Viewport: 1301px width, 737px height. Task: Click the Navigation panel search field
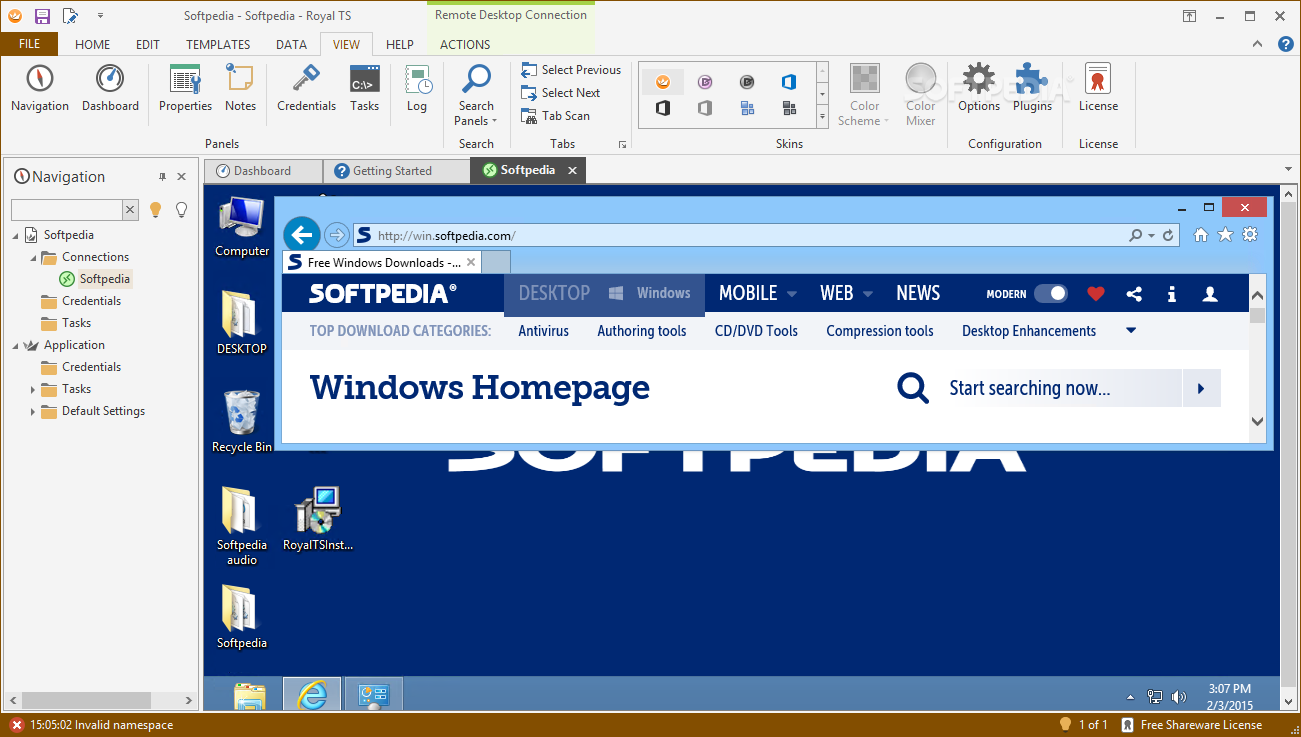tap(67, 209)
